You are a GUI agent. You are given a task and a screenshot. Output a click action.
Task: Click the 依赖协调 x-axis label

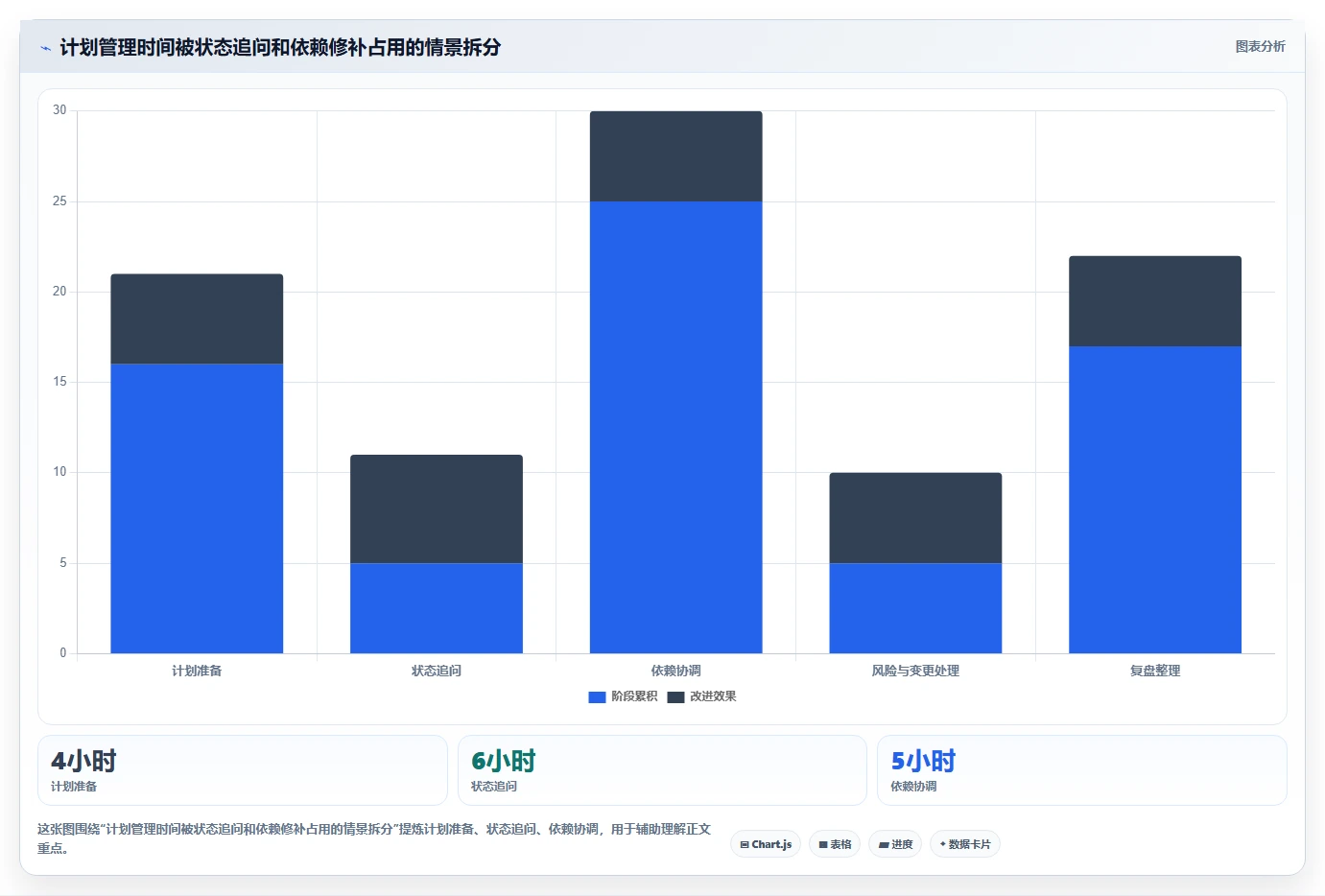(676, 671)
